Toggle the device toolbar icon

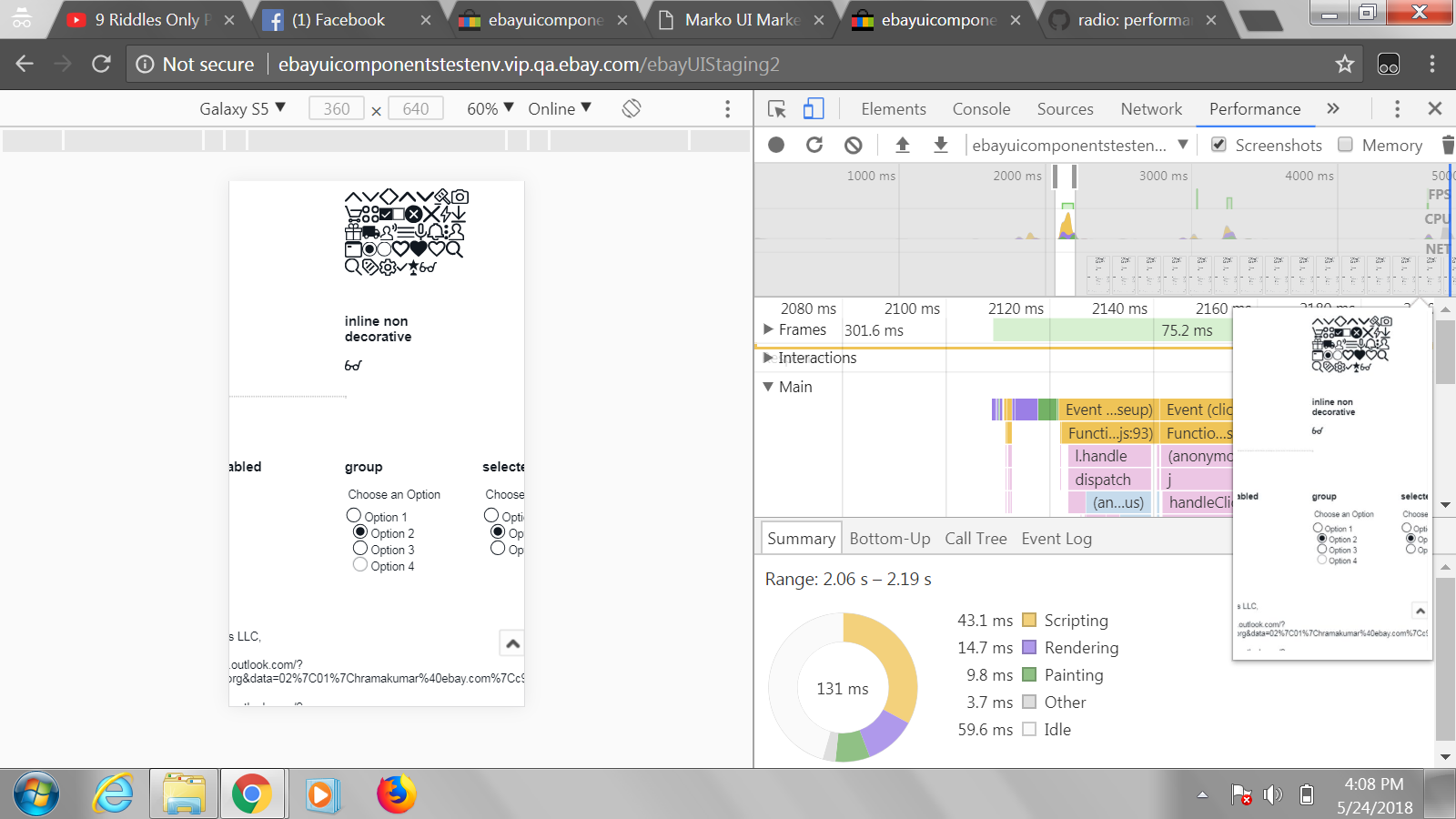pyautogui.click(x=814, y=109)
